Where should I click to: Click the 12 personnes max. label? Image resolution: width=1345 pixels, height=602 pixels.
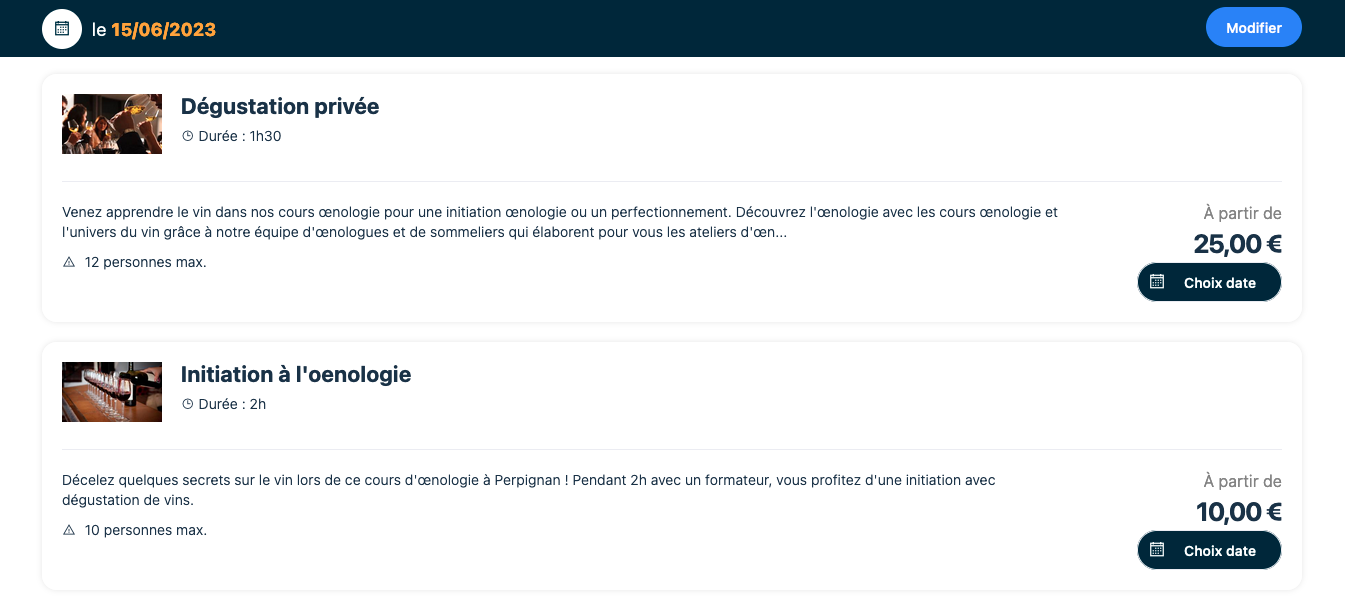146,262
